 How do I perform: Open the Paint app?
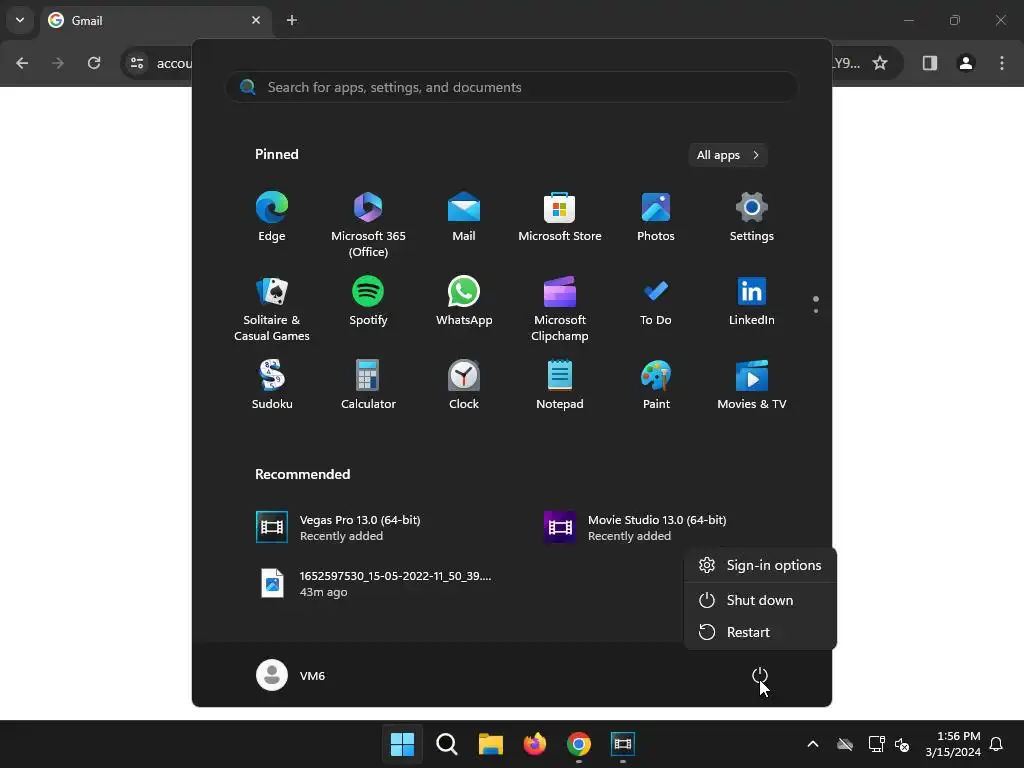coord(656,385)
